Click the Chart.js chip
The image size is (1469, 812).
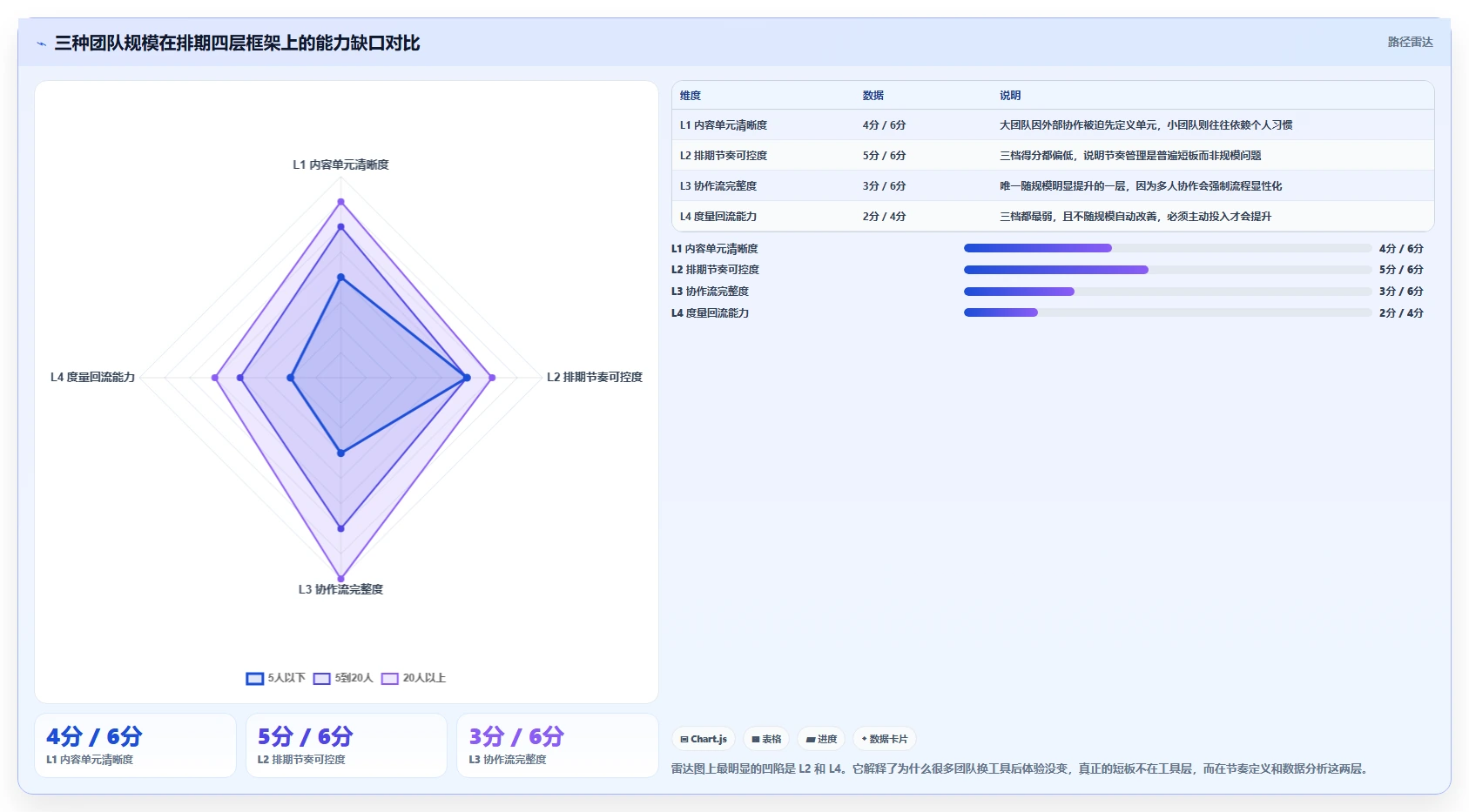pyautogui.click(x=704, y=739)
